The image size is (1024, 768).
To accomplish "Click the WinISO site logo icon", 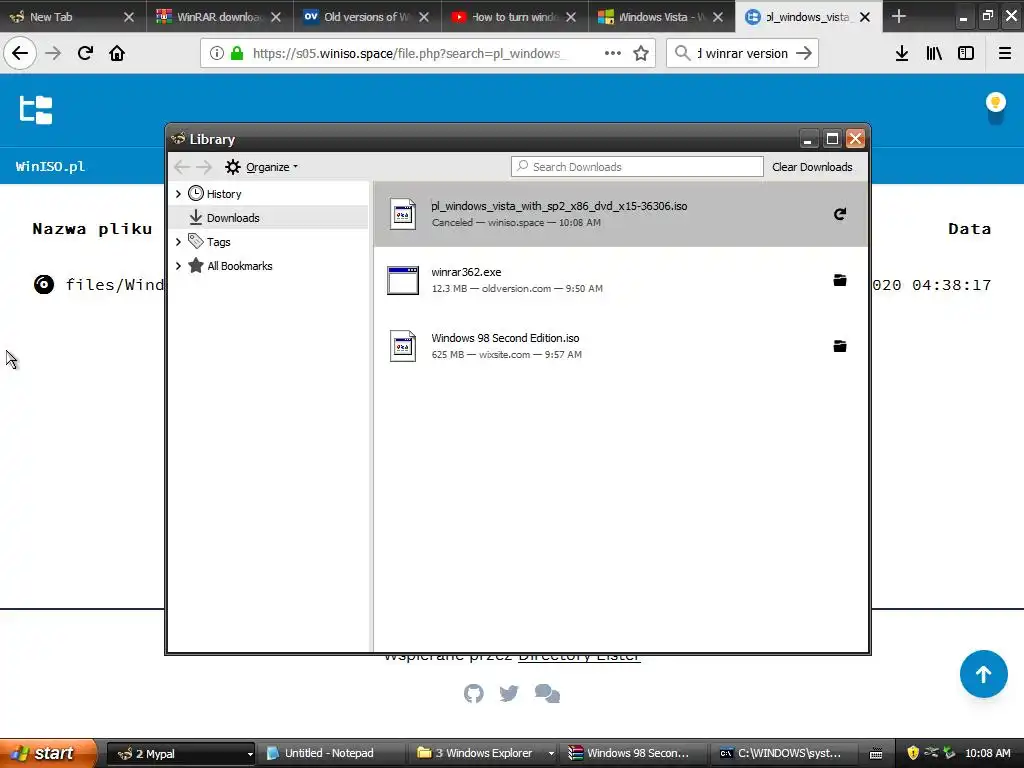I will [36, 110].
